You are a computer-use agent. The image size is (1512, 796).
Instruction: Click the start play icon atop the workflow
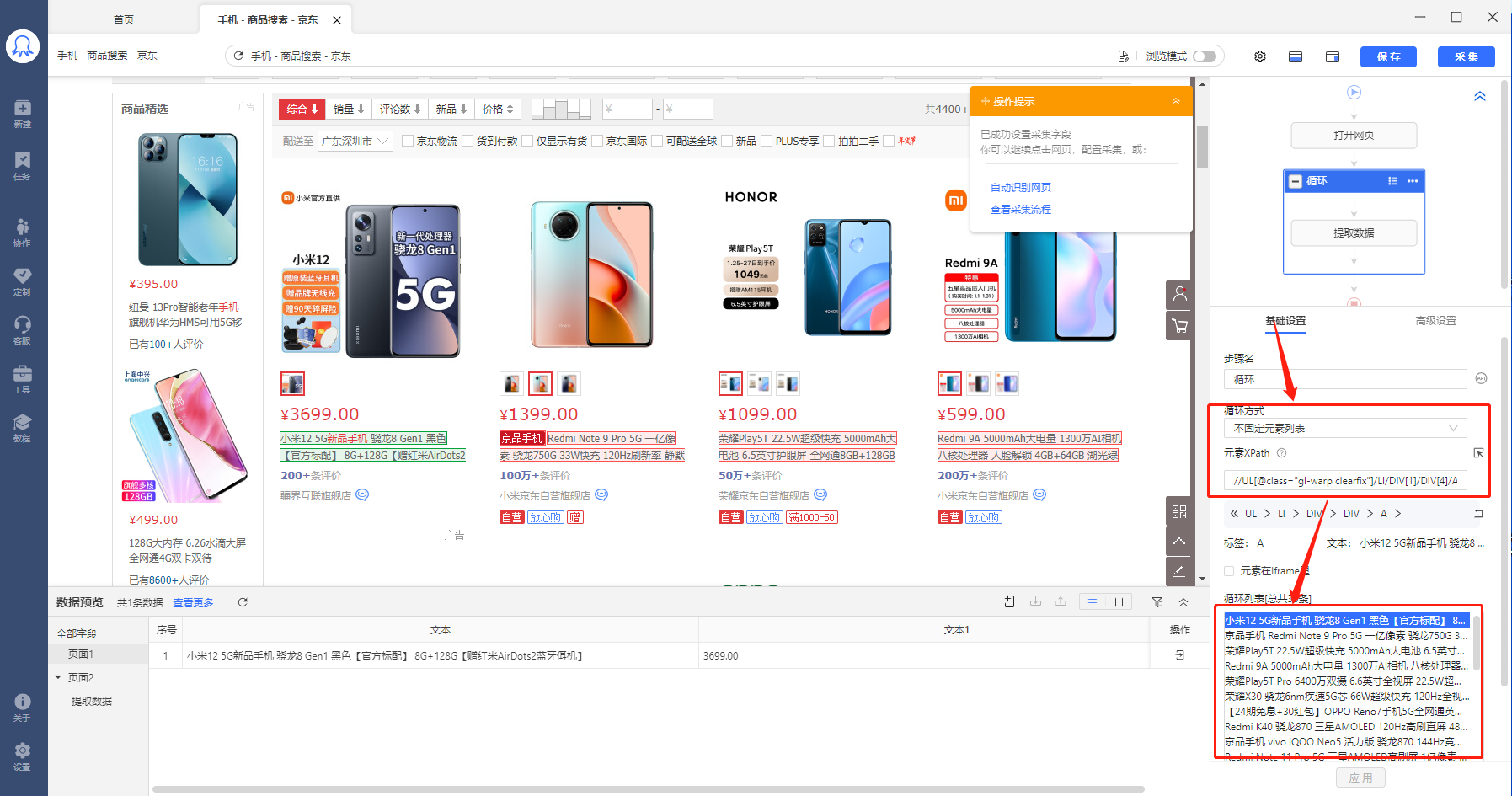pos(1354,93)
